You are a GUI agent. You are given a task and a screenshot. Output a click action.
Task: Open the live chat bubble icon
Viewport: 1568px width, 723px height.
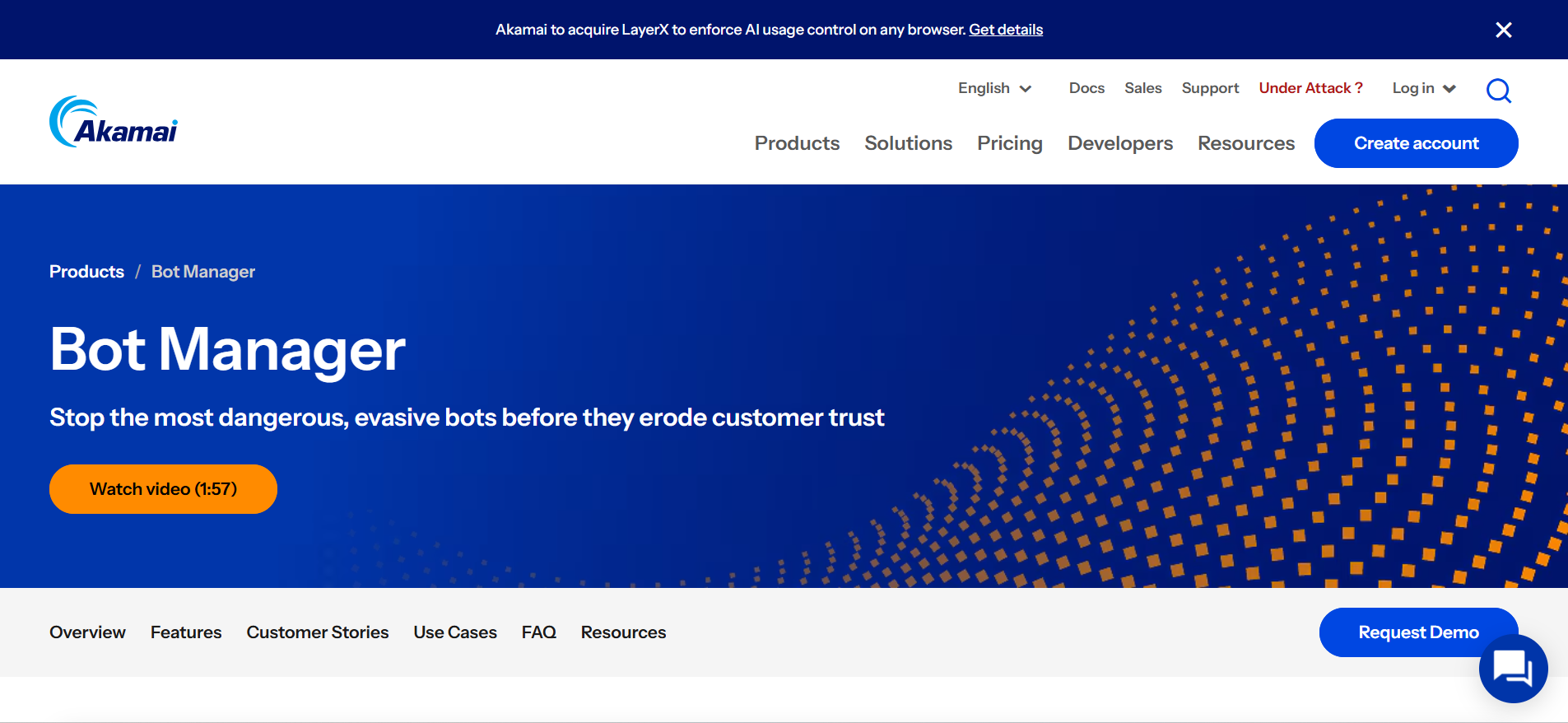tap(1513, 668)
